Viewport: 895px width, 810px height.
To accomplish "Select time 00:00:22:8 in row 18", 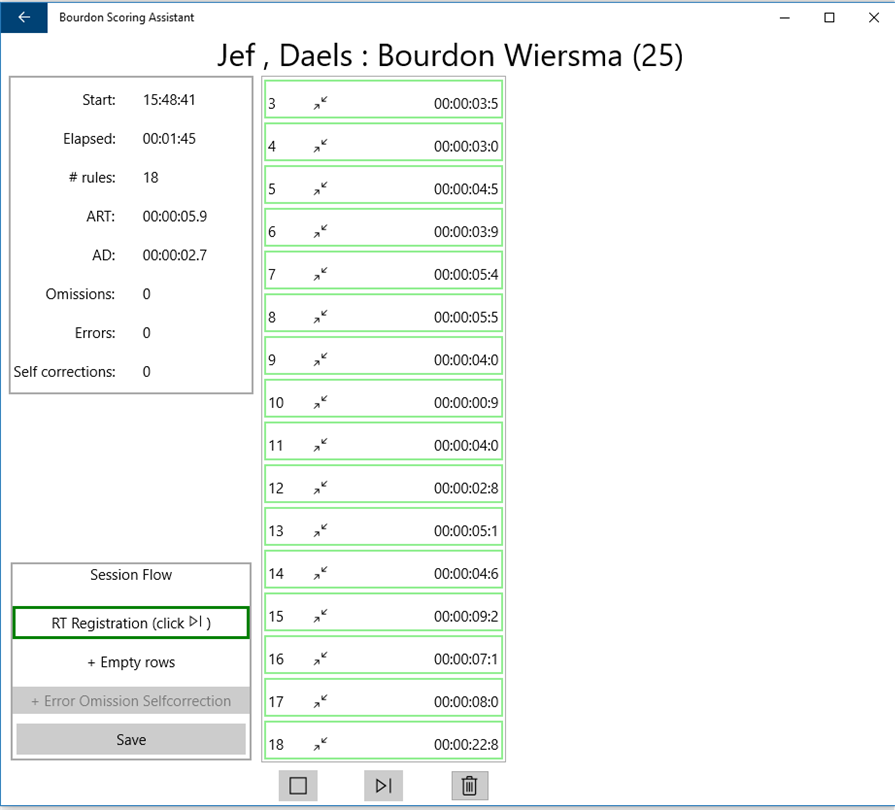I will pyautogui.click(x=466, y=745).
